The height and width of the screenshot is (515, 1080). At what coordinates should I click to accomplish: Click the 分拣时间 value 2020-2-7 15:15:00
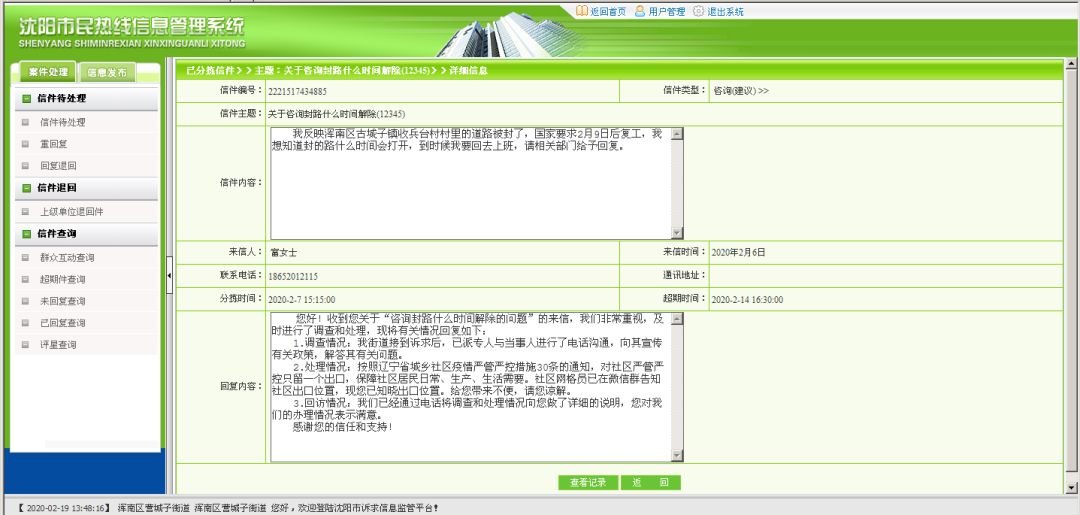[301, 299]
